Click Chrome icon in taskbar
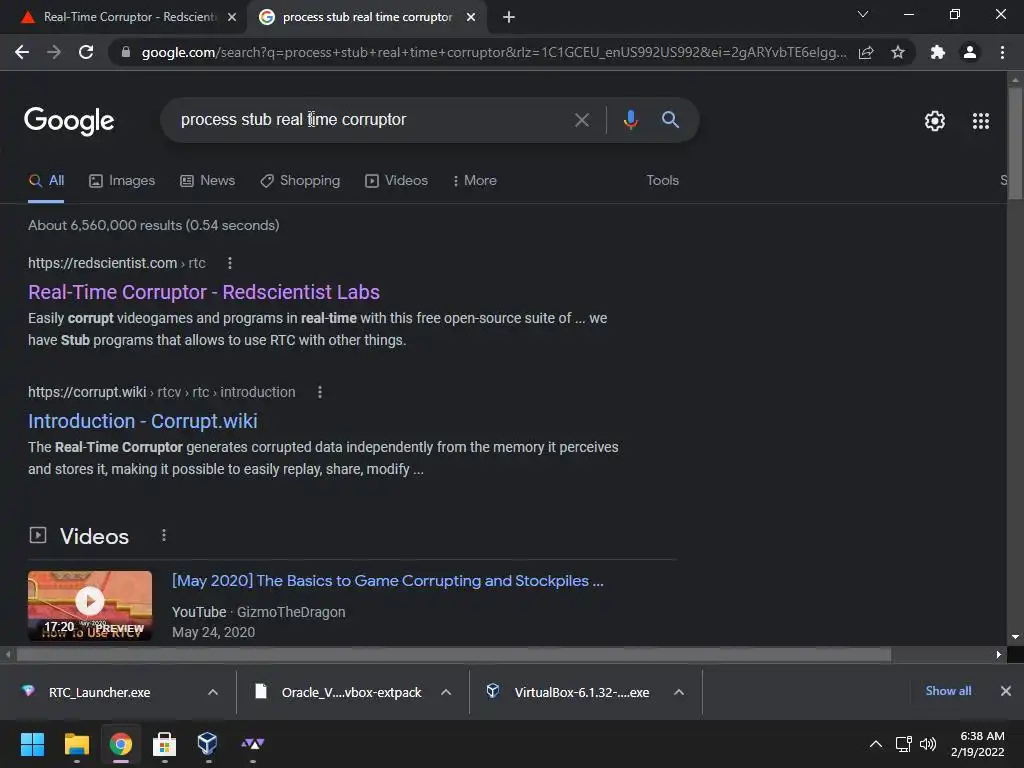Image resolution: width=1024 pixels, height=768 pixels. pos(121,744)
